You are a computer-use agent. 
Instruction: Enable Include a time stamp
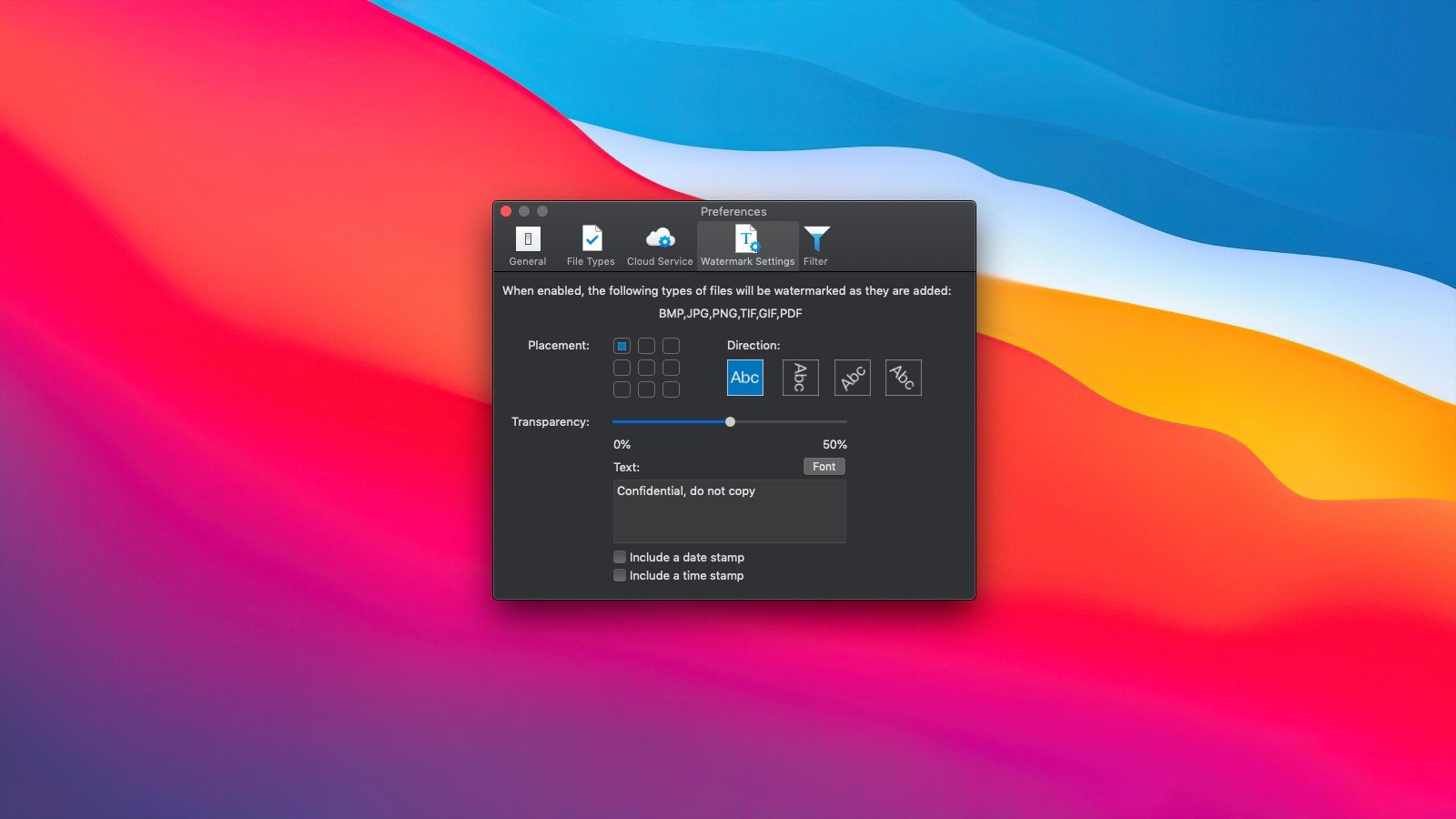tap(620, 575)
